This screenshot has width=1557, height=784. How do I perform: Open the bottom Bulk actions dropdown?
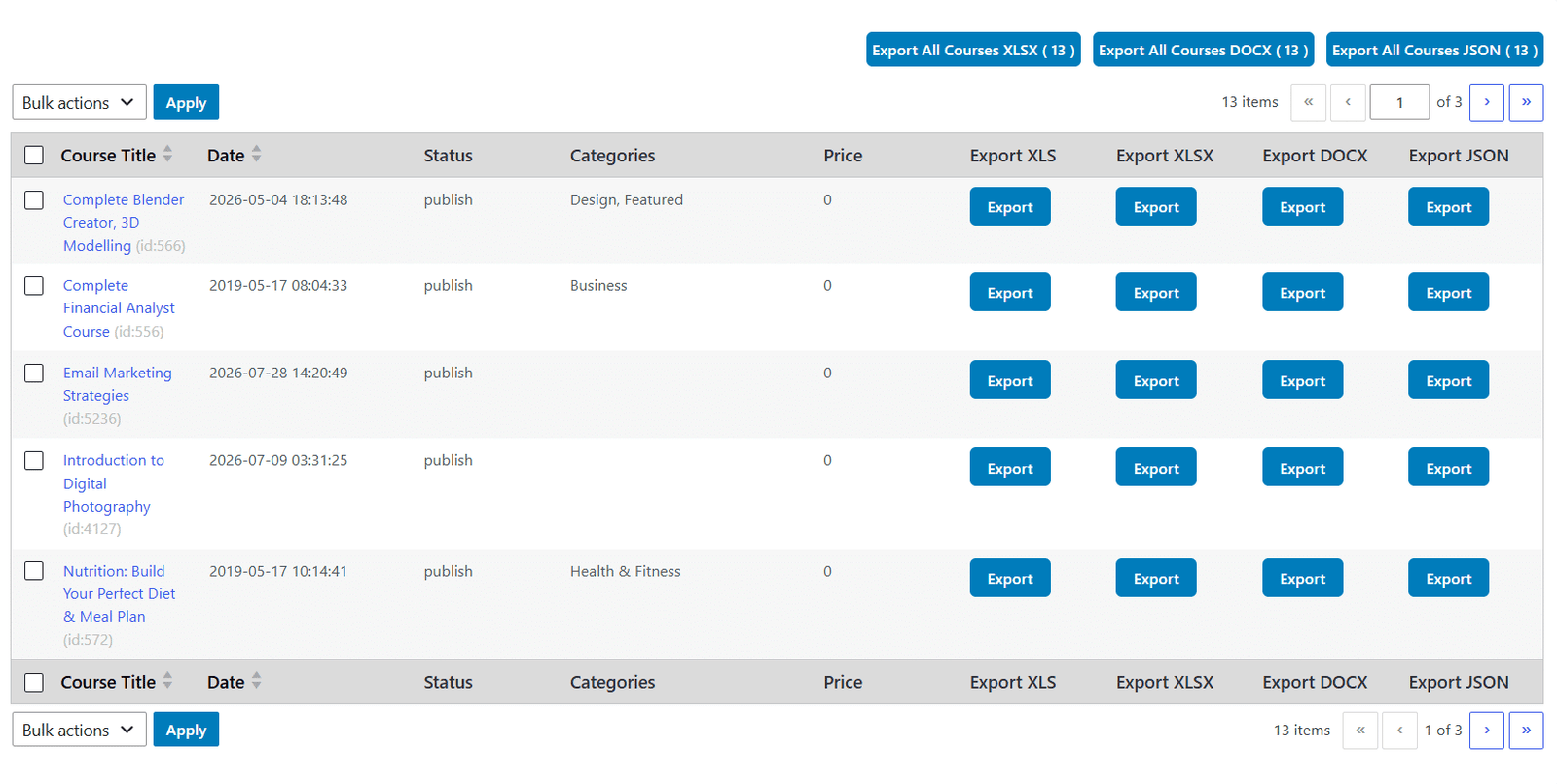(x=79, y=730)
